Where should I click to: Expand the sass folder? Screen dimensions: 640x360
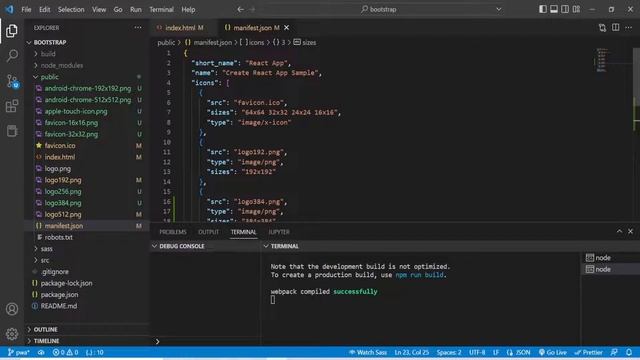click(87, 249)
